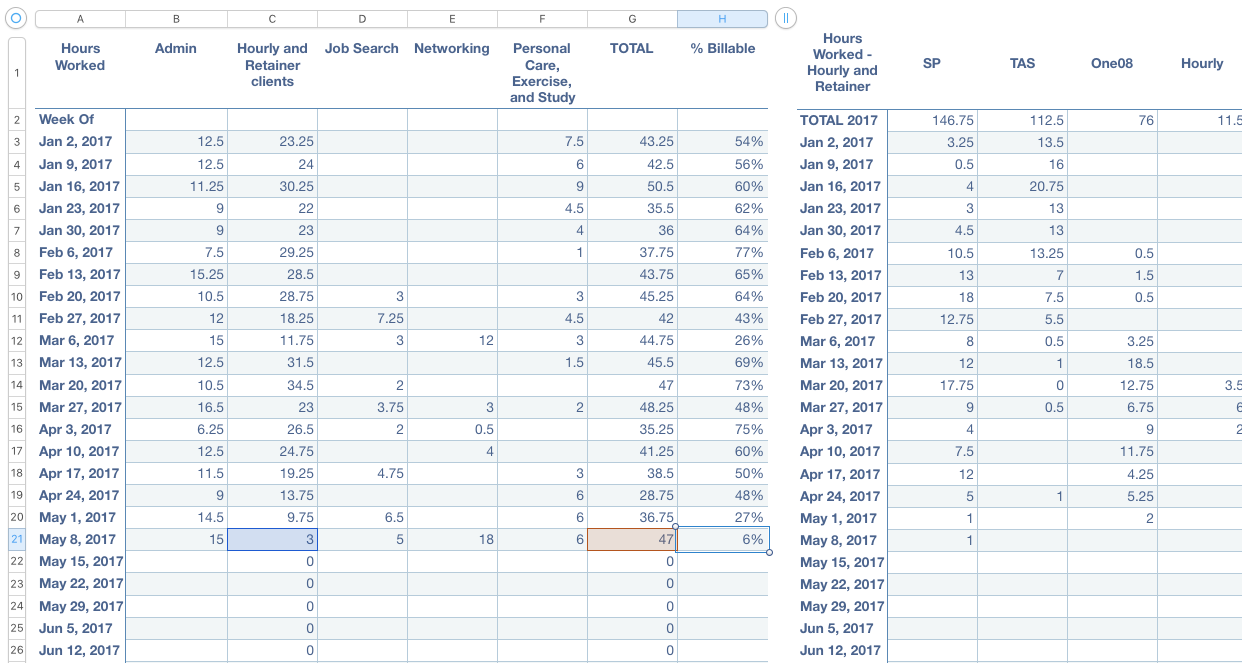Select row 1 header number
The height and width of the screenshot is (663, 1242).
pos(16,73)
